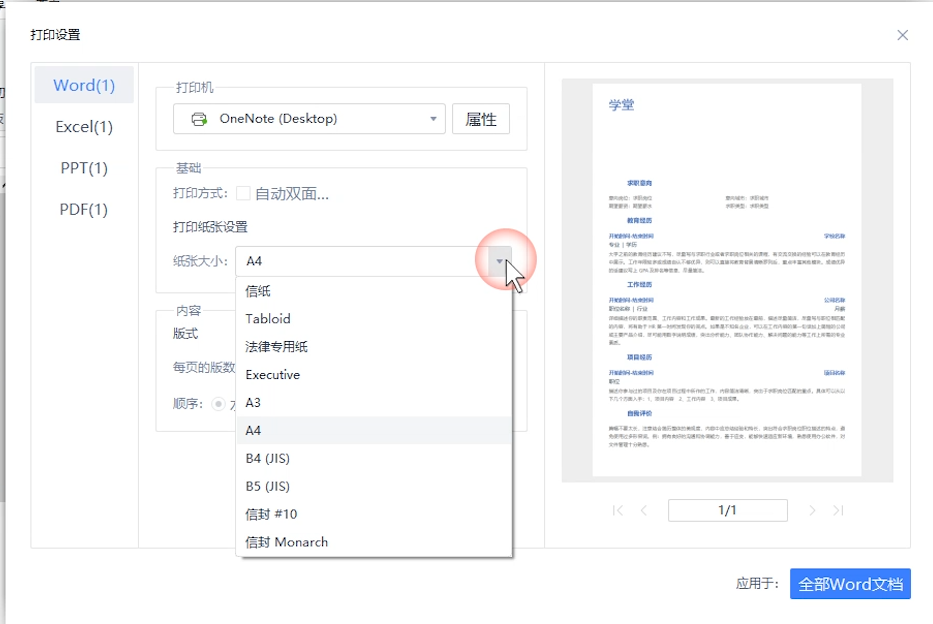The width and height of the screenshot is (933, 624).
Task: Select 信封 Monarch envelope size
Action: 286,542
